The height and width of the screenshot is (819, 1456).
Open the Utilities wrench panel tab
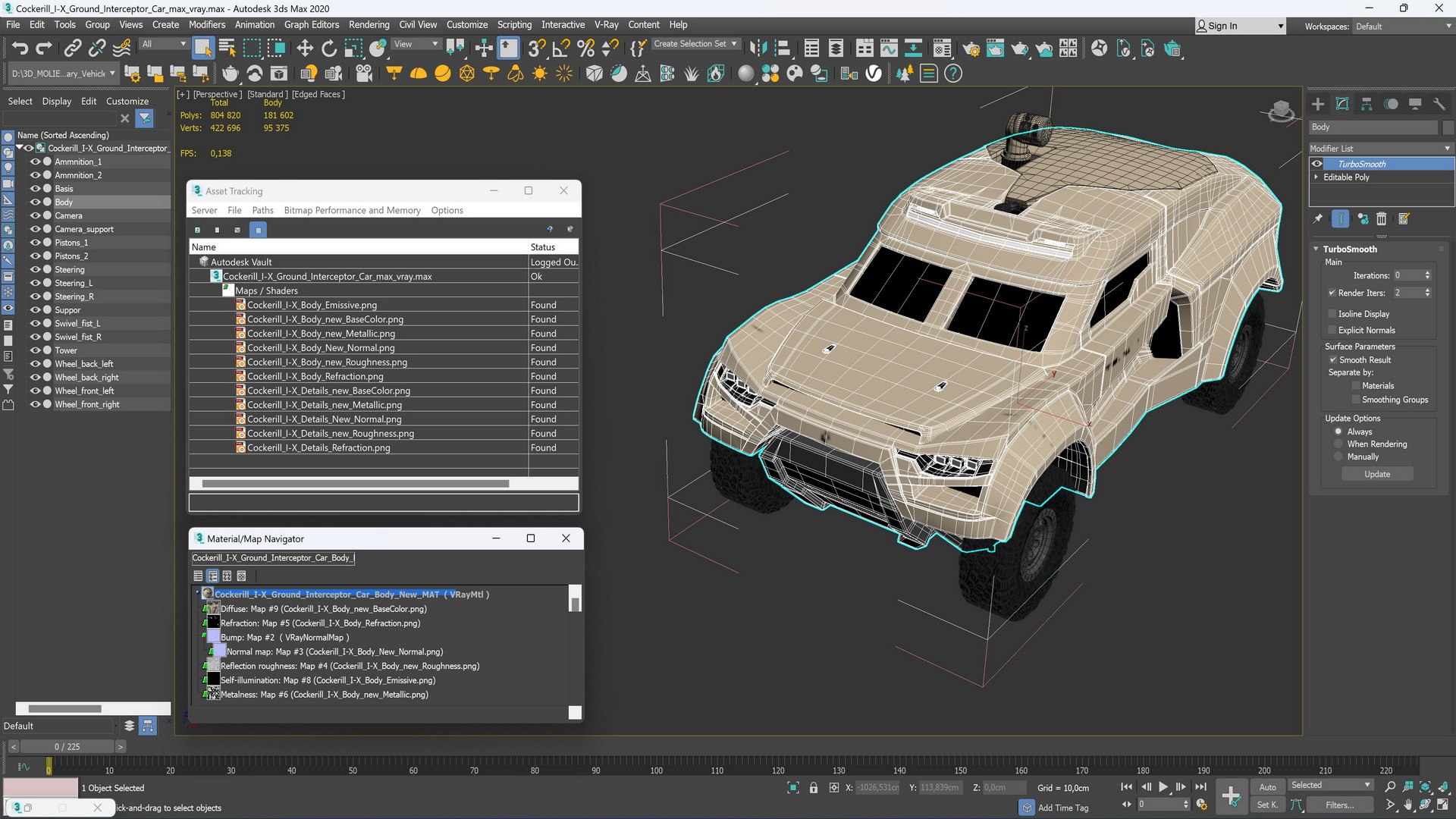[1439, 104]
